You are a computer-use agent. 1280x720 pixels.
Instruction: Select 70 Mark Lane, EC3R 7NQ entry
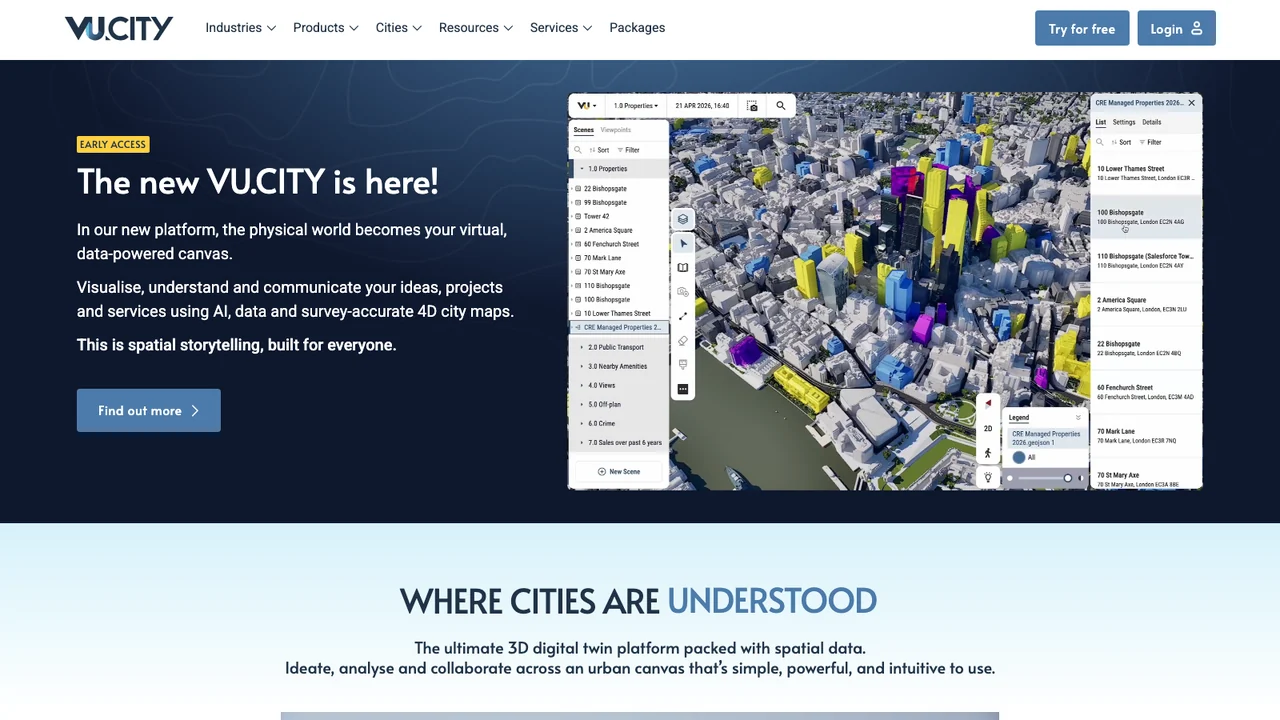1145,435
